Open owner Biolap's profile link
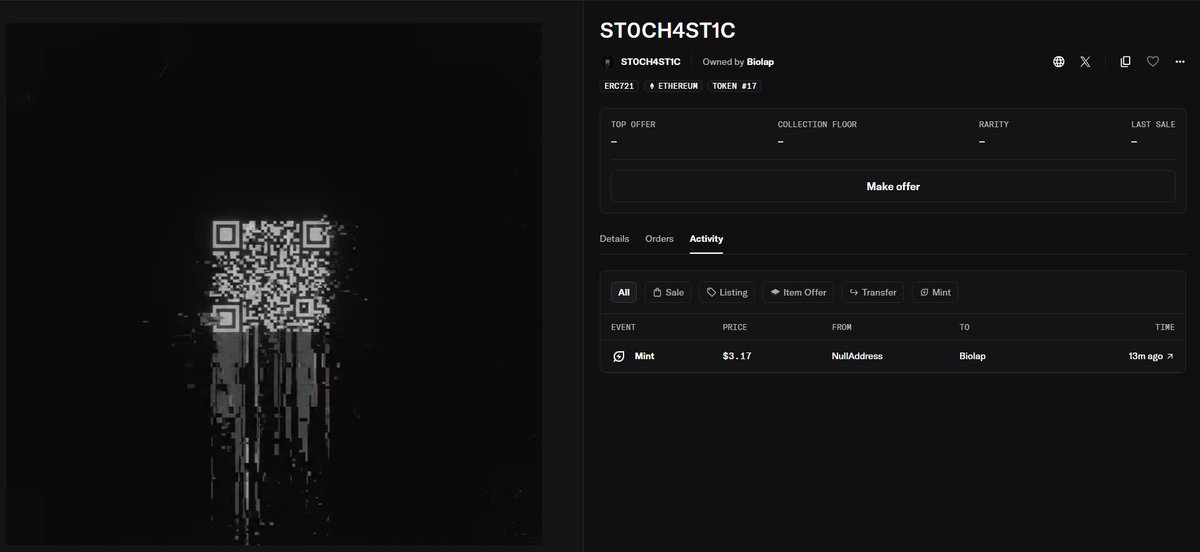Screen dimensions: 1200x552 (x=760, y=62)
